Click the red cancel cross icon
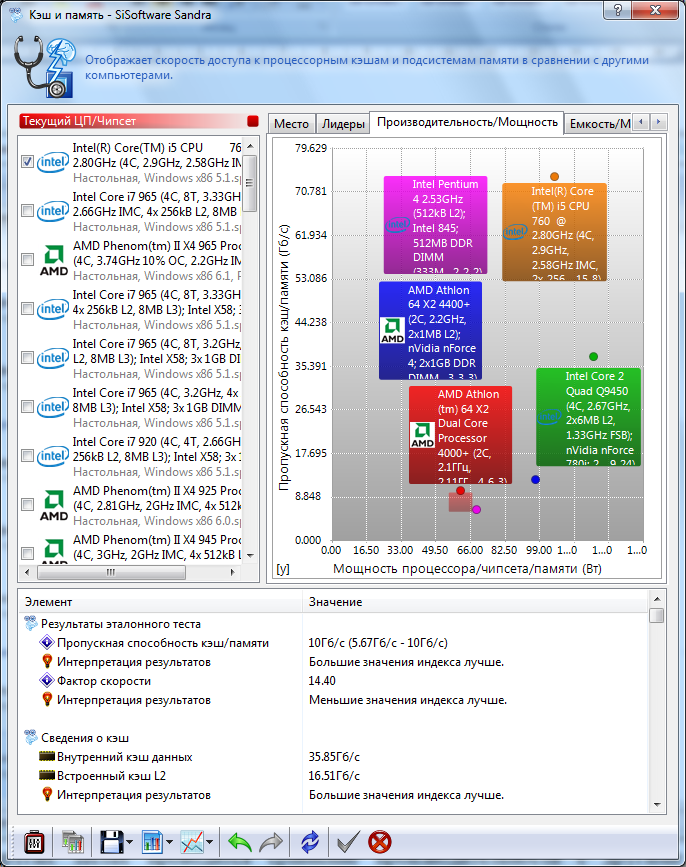Viewport: 686px width, 867px height. pos(380,842)
